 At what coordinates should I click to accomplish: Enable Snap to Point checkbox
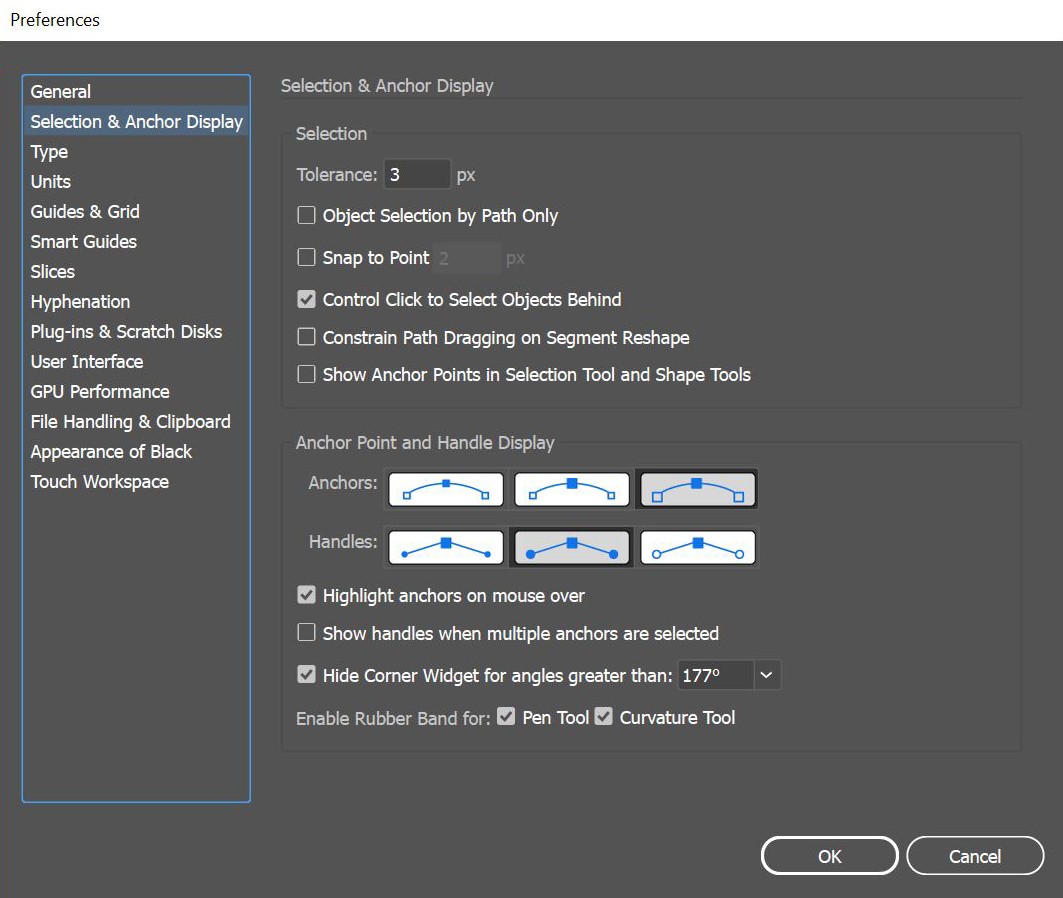click(306, 258)
